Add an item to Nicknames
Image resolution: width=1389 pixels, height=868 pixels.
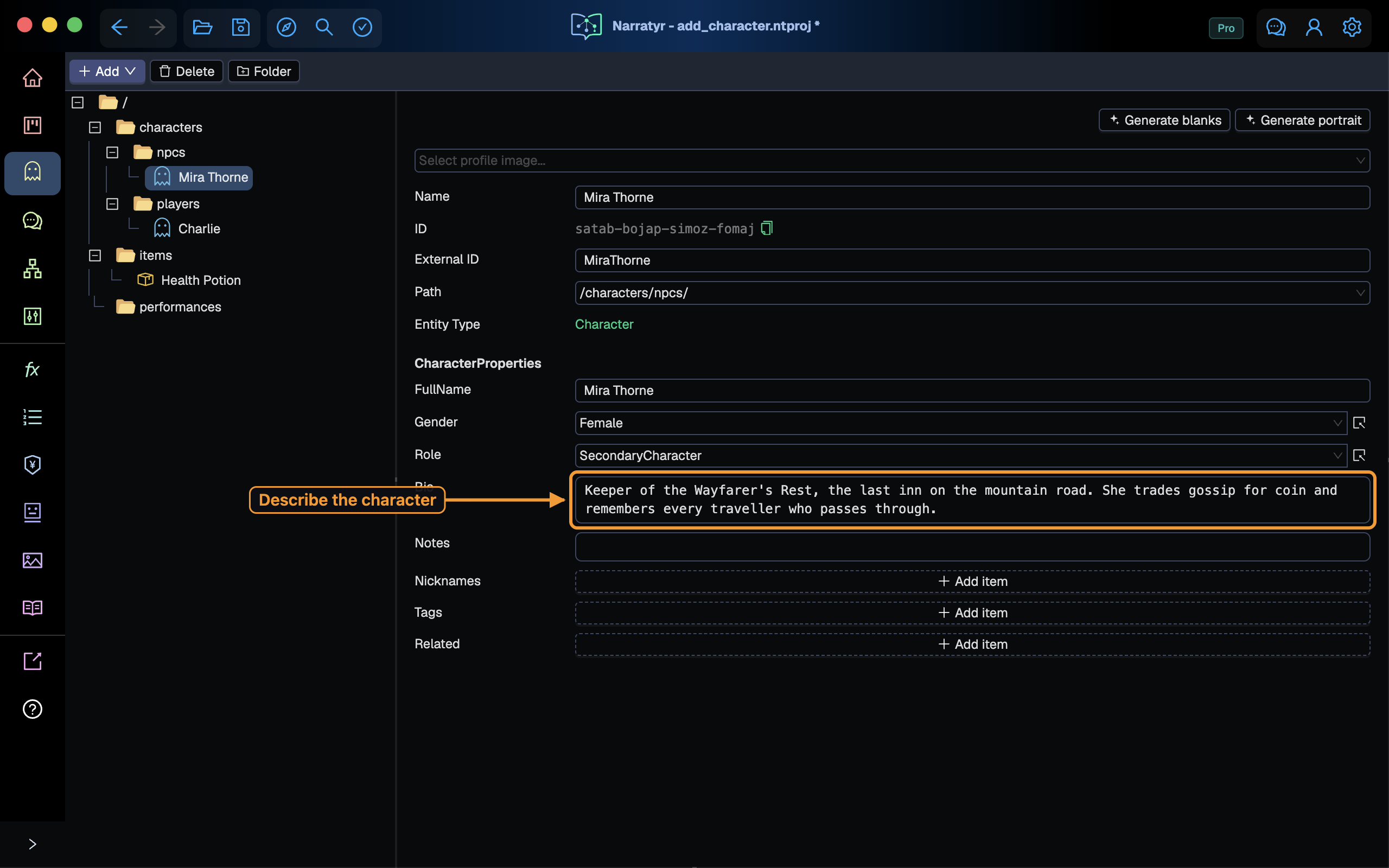click(972, 582)
